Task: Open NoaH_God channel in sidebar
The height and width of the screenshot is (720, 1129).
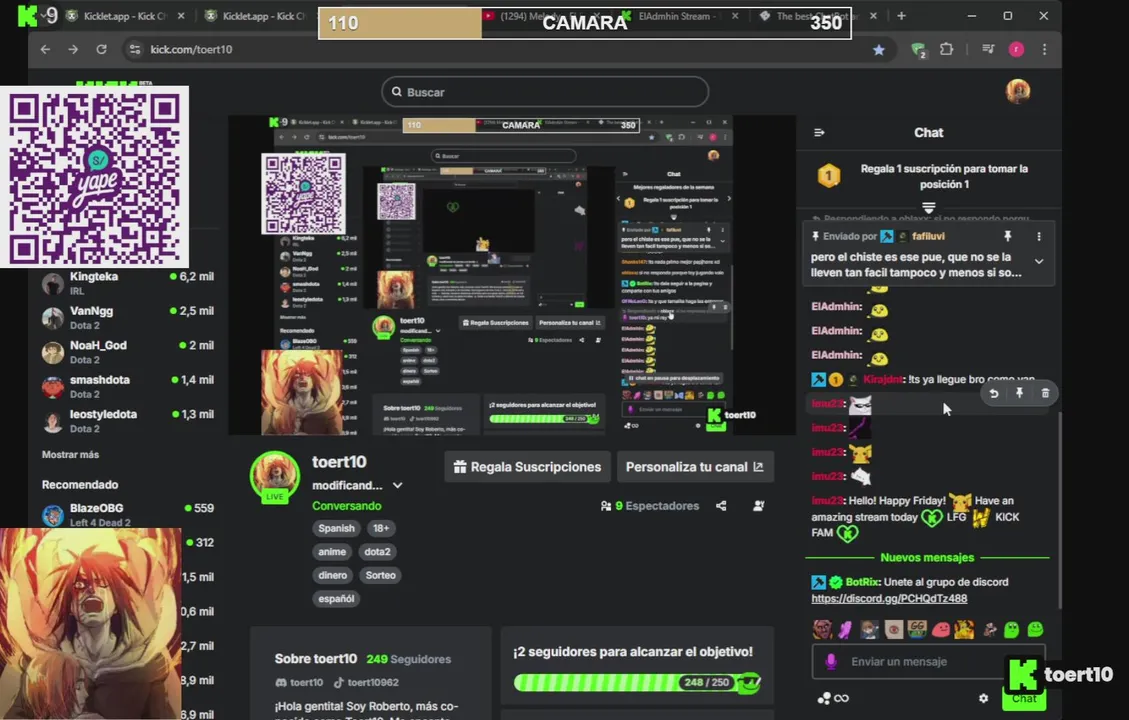Action: [x=128, y=352]
